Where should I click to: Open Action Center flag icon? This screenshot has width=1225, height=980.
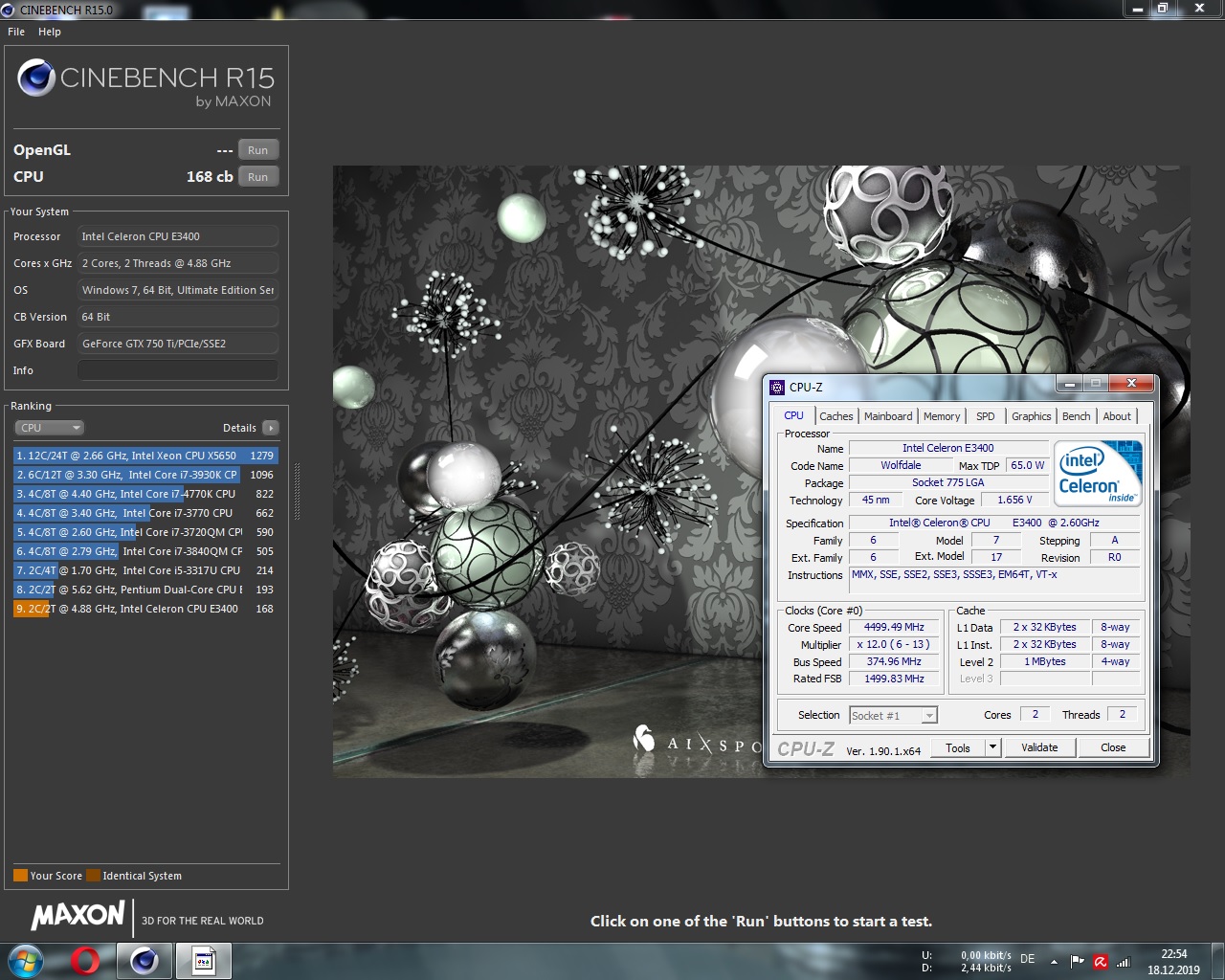click(1078, 961)
